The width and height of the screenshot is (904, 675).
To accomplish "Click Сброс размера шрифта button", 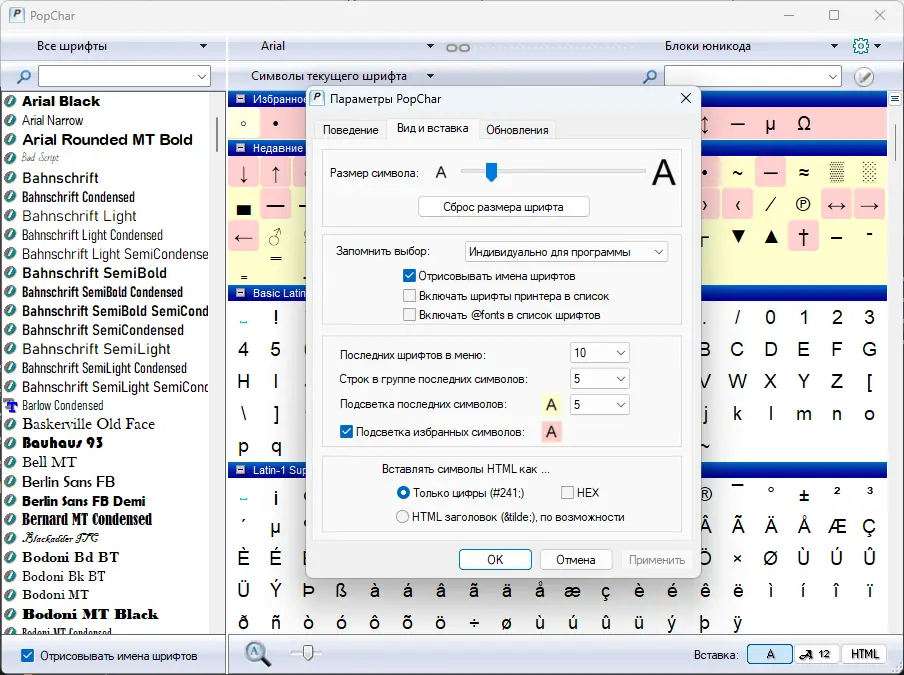I will coord(503,207).
